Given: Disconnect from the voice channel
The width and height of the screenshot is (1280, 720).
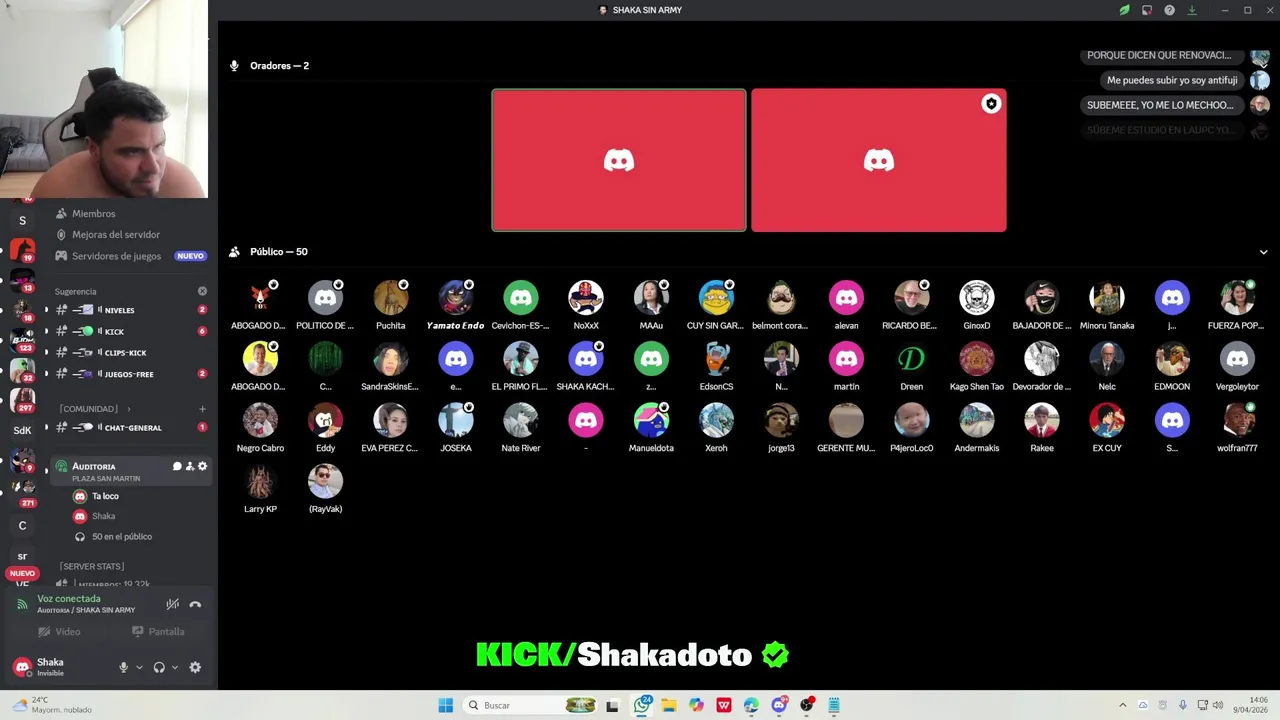Looking at the screenshot, I should (x=195, y=604).
